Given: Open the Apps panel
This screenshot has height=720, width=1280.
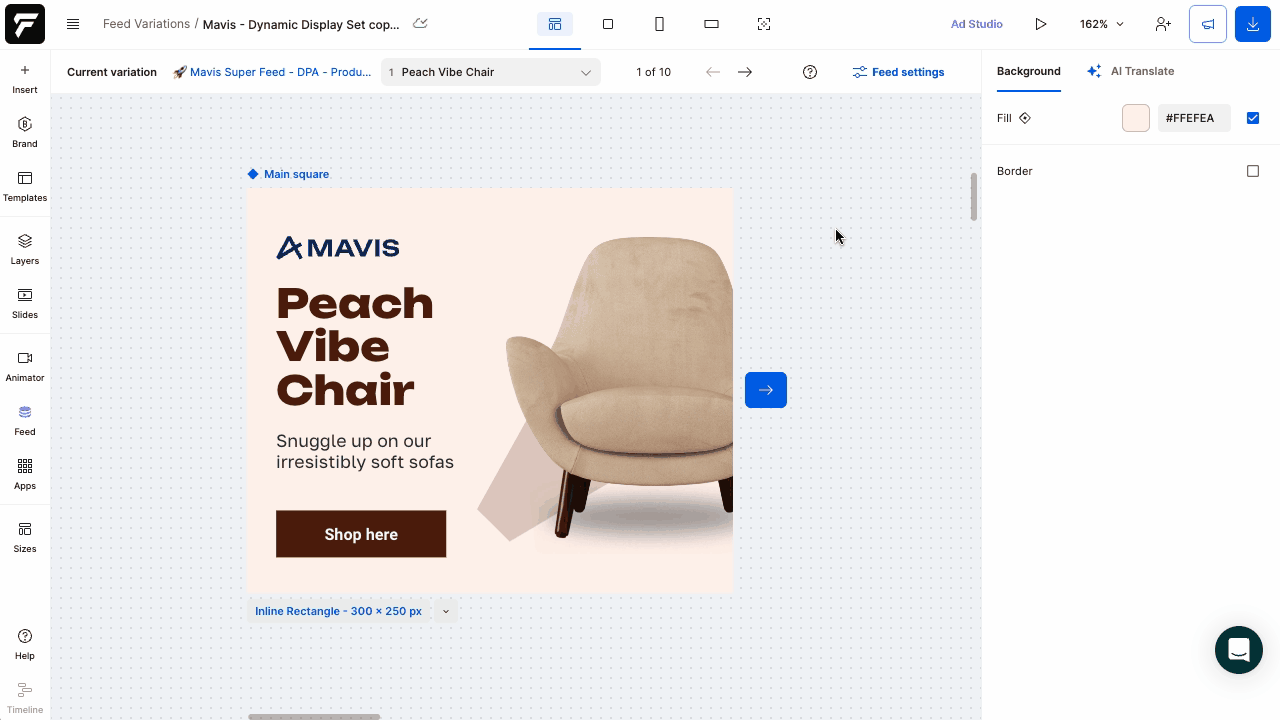Looking at the screenshot, I should 25,474.
